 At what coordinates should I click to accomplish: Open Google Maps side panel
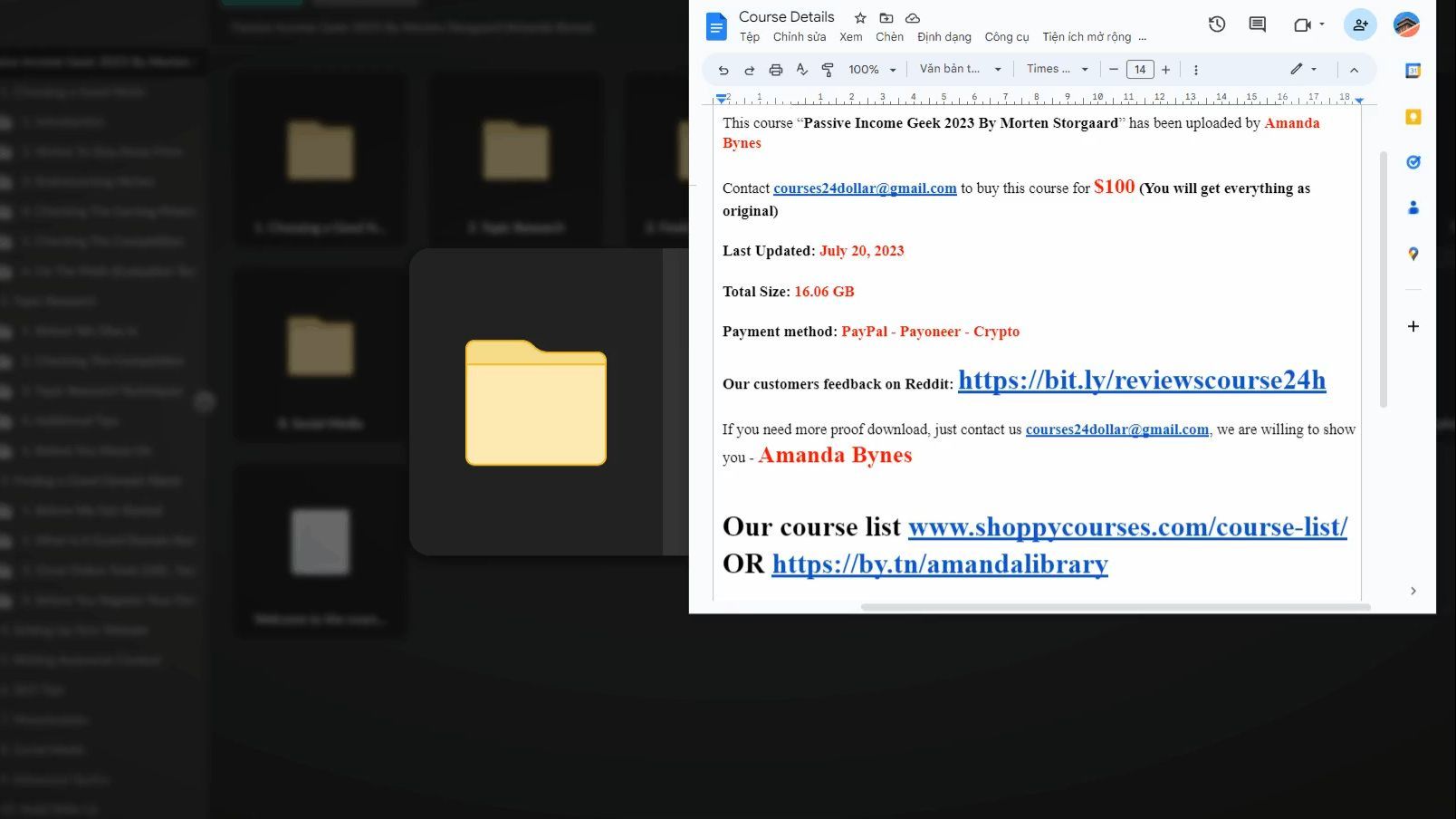click(1413, 255)
